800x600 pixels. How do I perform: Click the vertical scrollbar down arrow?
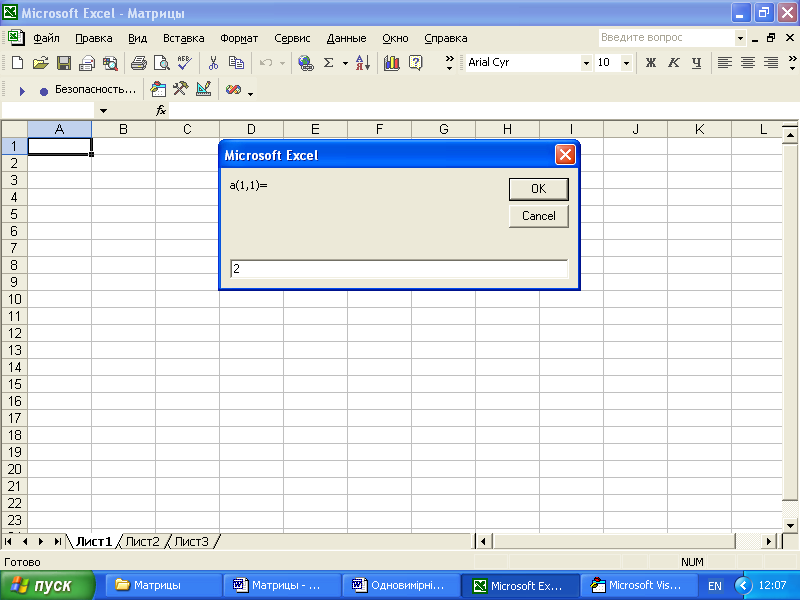pos(790,525)
